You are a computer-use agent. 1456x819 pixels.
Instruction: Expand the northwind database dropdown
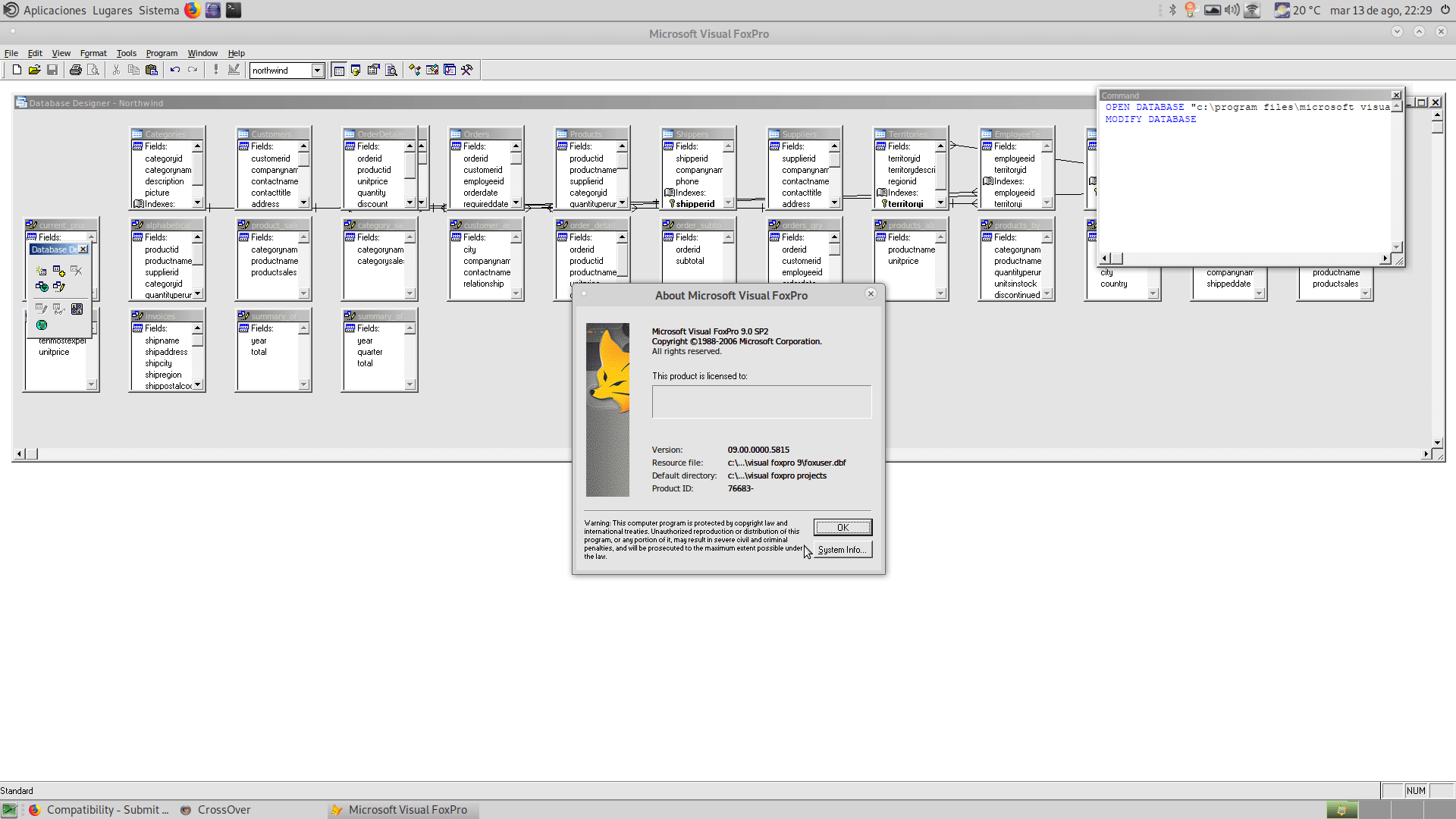[x=318, y=71]
